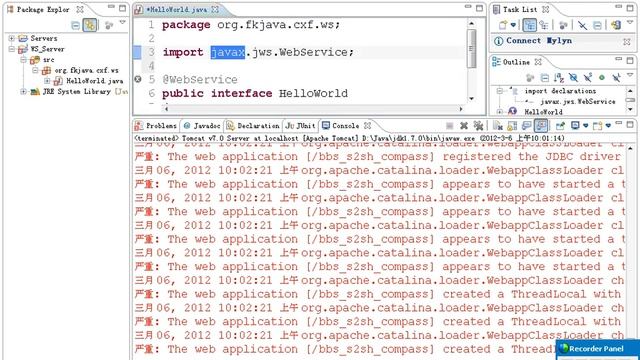Collapse all in Task List toolbar
640x360 pixels.
597,26
